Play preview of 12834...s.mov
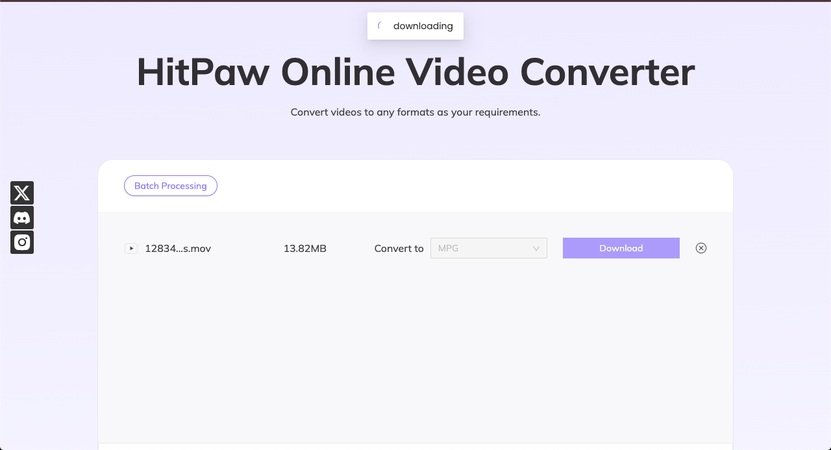The width and height of the screenshot is (831, 450). pyautogui.click(x=131, y=248)
